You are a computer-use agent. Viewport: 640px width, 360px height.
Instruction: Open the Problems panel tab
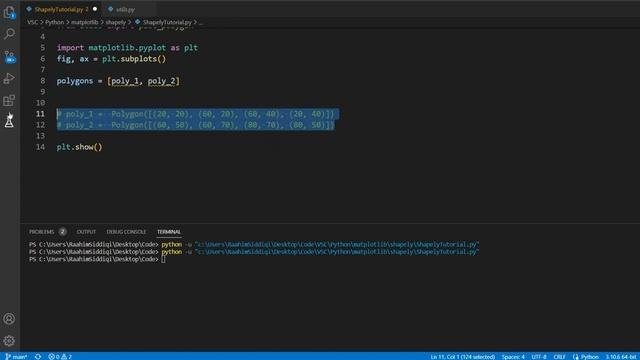(x=42, y=232)
